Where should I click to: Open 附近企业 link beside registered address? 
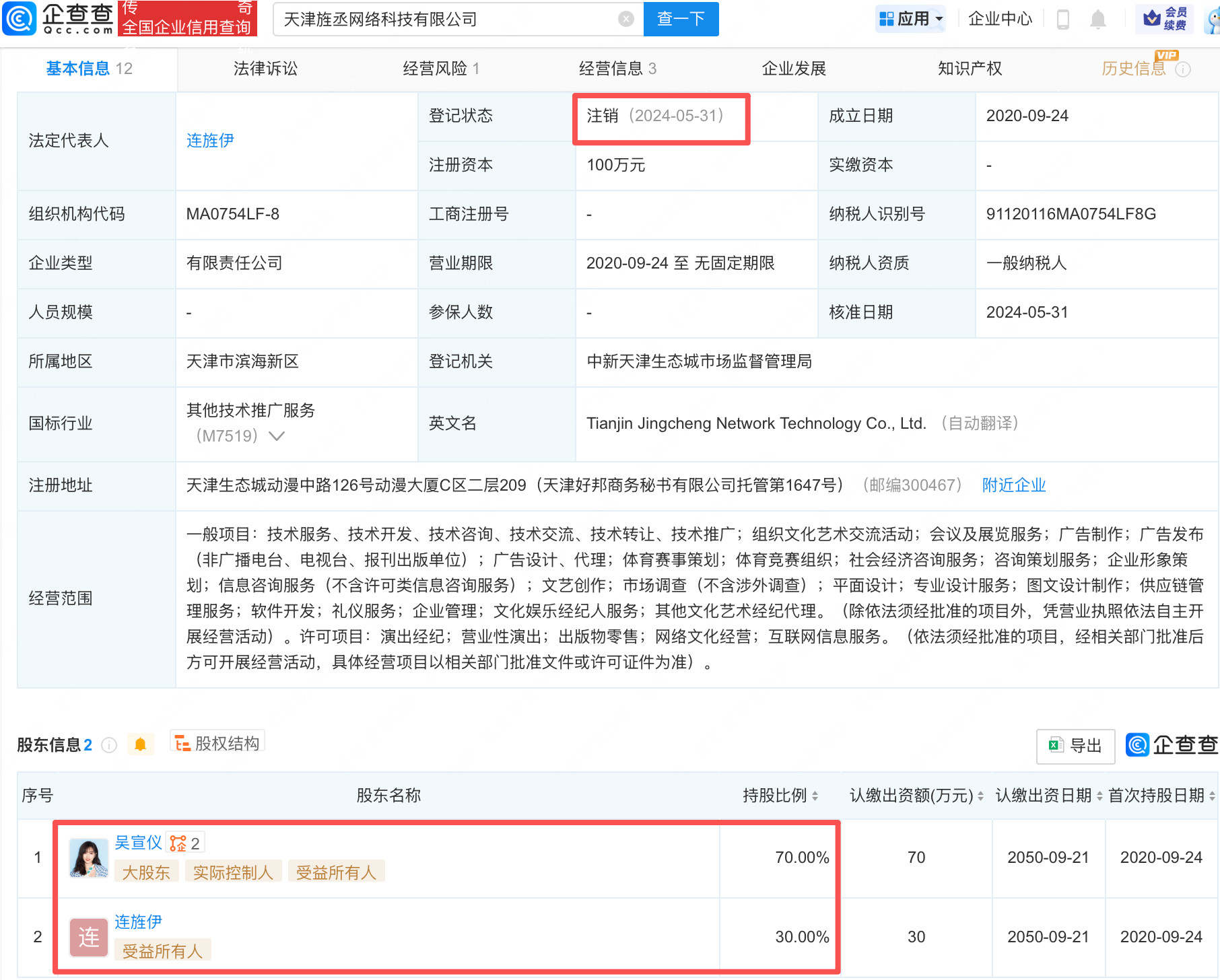click(x=1013, y=485)
